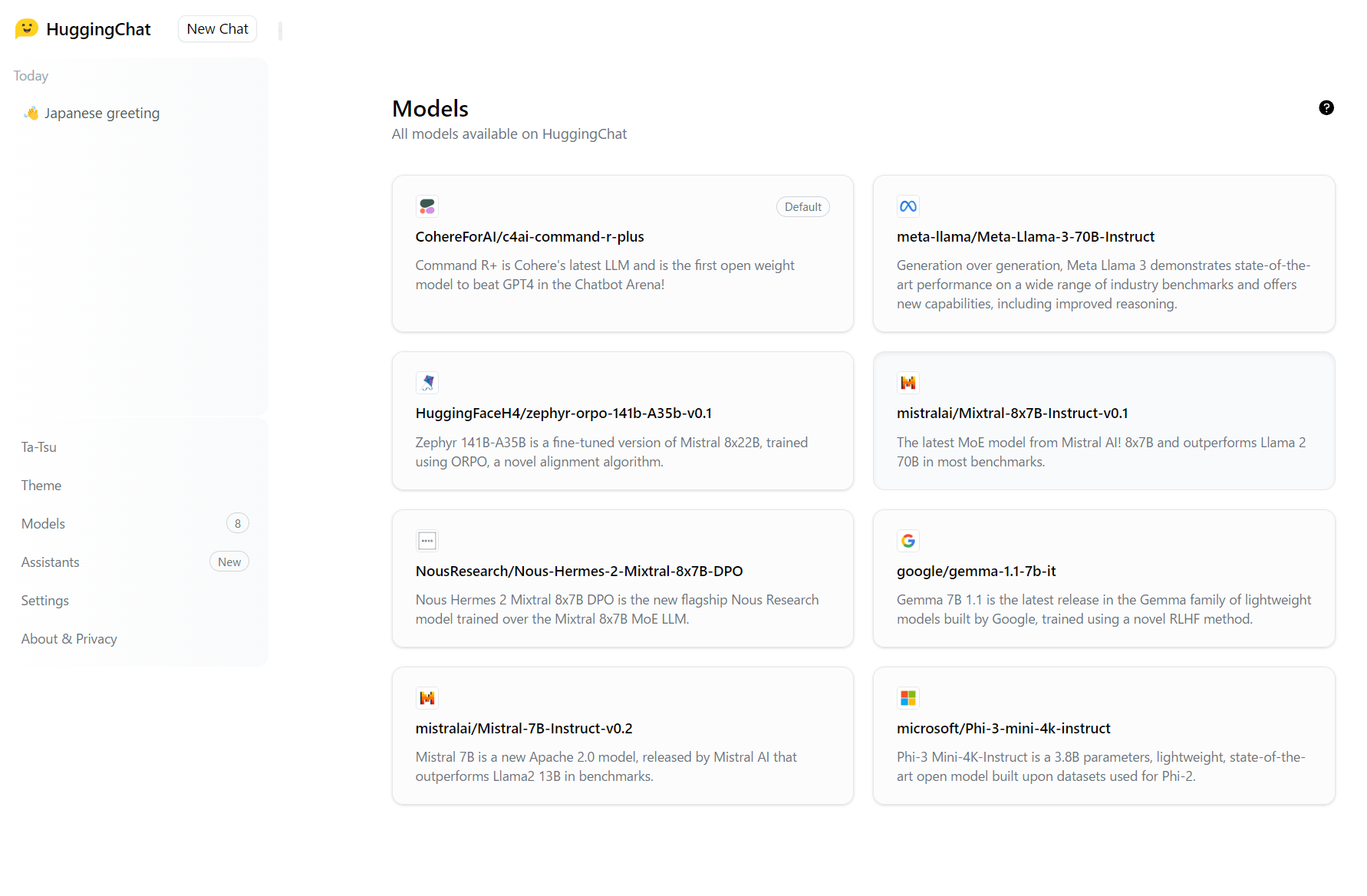The width and height of the screenshot is (1367, 896).
Task: Open the Japanese greeting conversation
Action: point(101,113)
